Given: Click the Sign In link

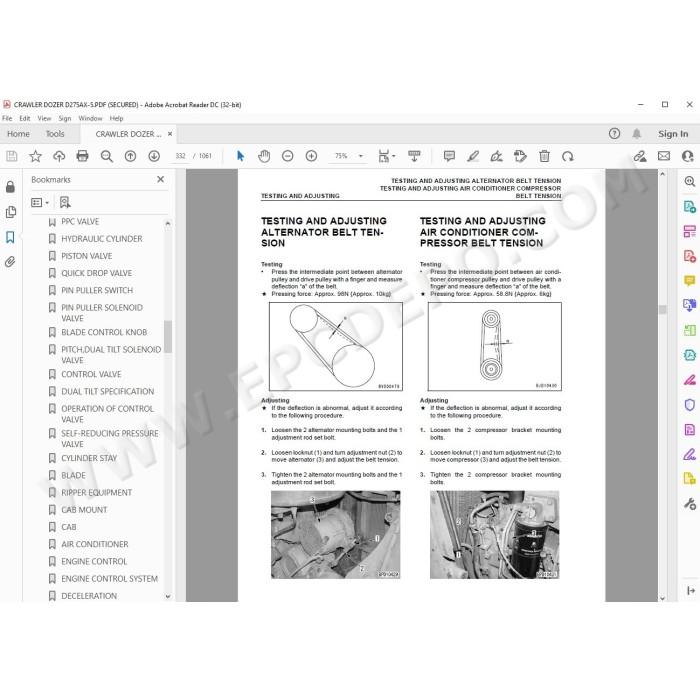Looking at the screenshot, I should (673, 133).
